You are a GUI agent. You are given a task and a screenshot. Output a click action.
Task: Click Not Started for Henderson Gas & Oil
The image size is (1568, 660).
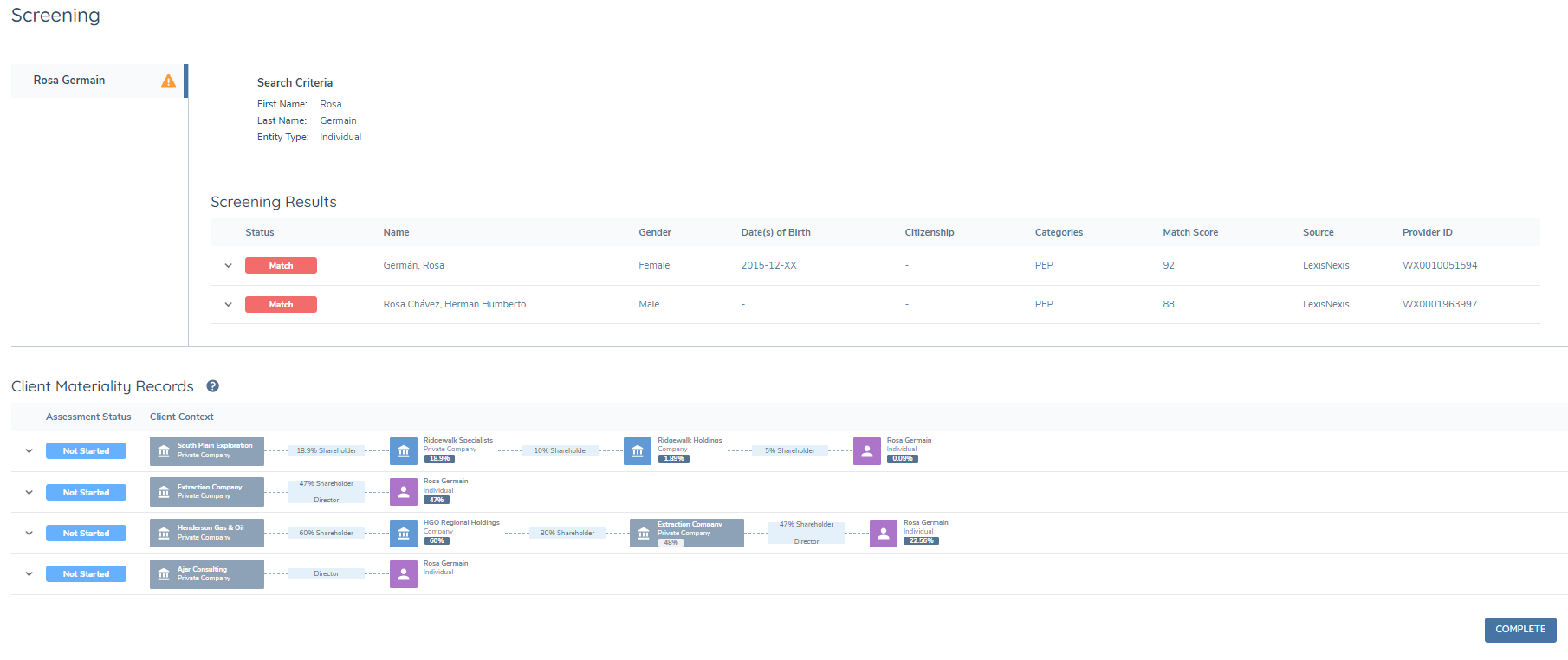click(86, 534)
